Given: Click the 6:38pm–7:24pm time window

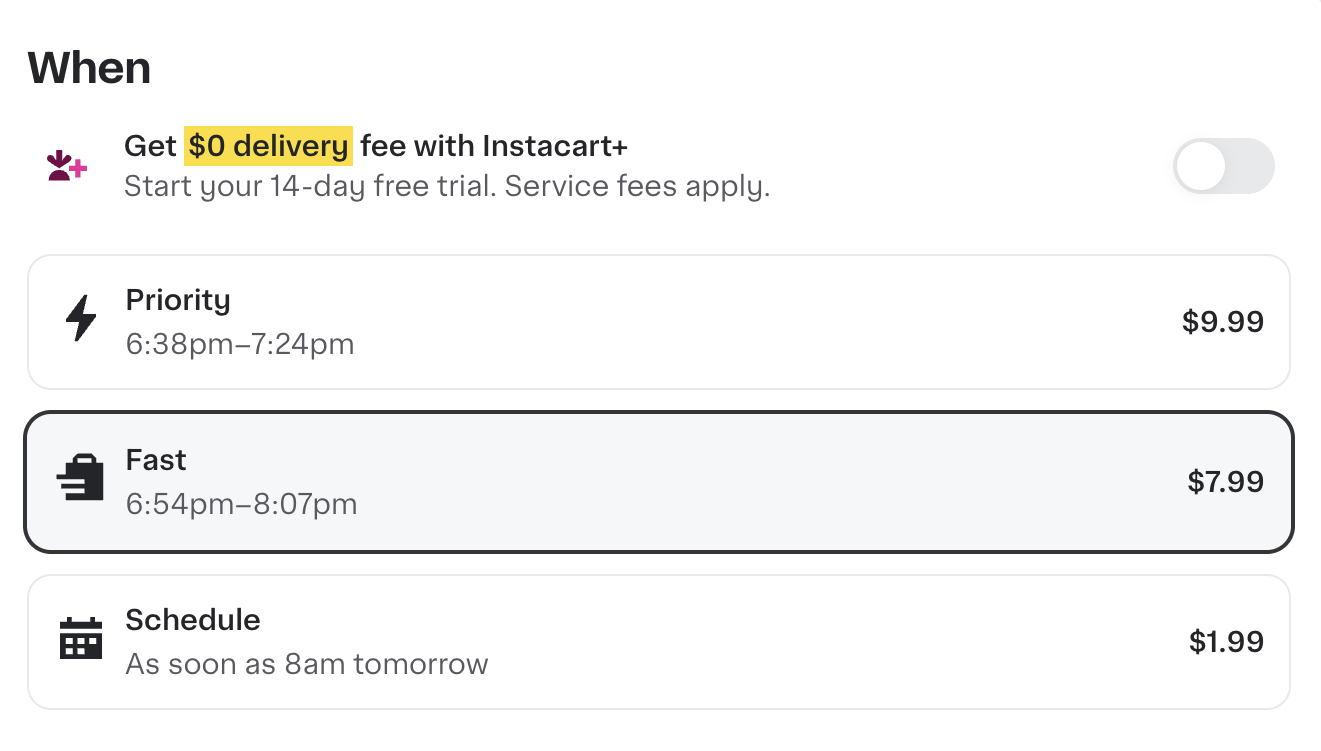Looking at the screenshot, I should click(x=240, y=344).
